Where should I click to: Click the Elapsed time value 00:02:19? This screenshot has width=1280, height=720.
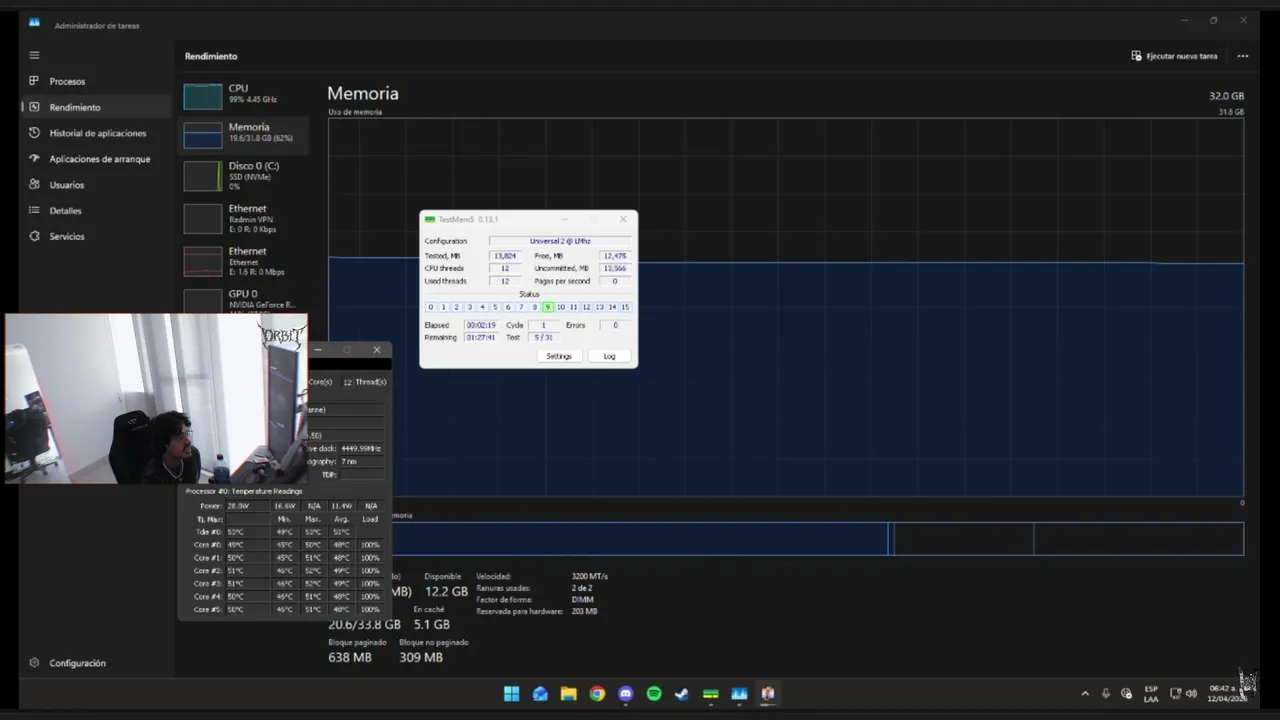pyautogui.click(x=481, y=325)
